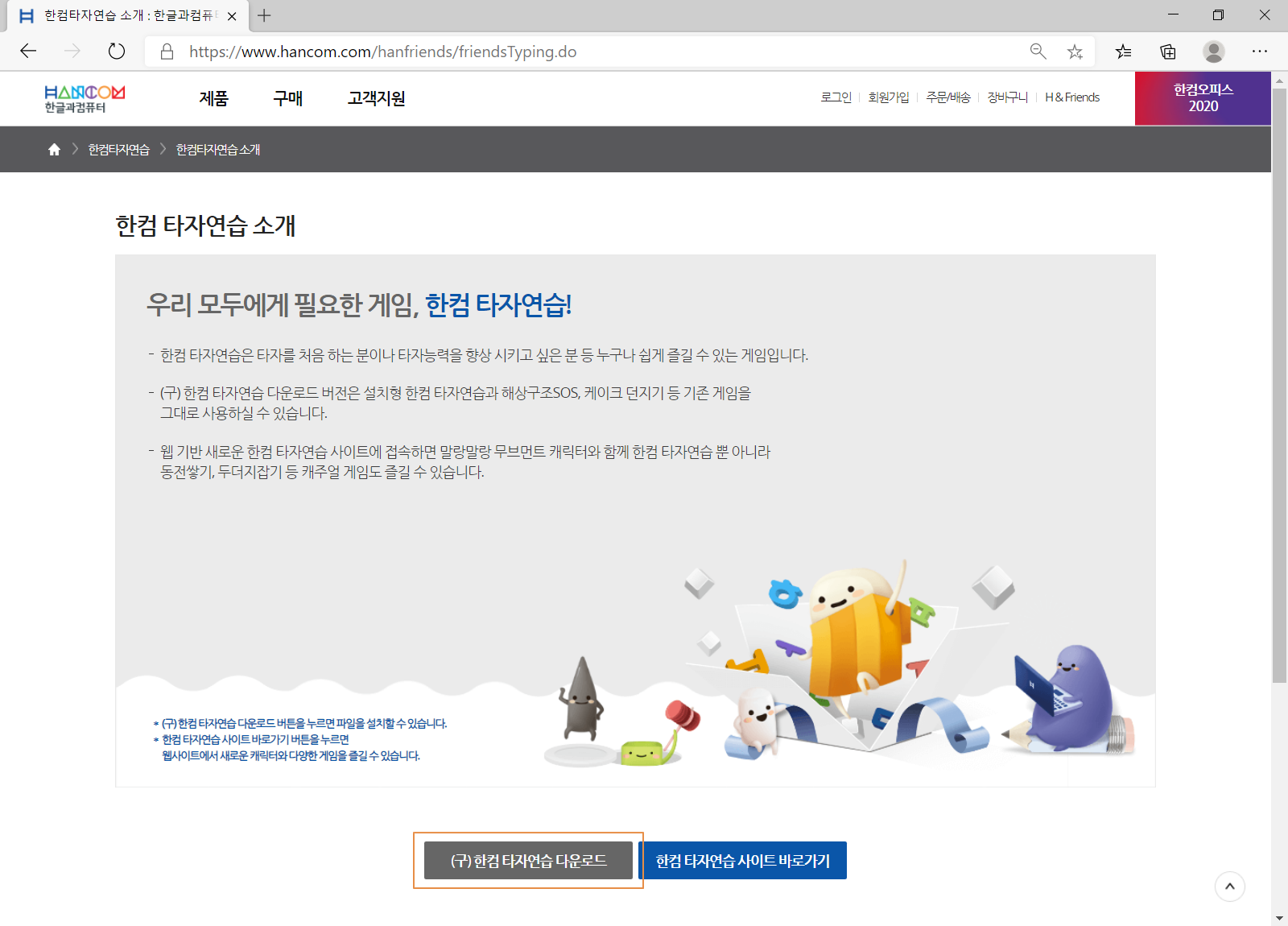Viewport: 1288px width, 926px height.
Task: Click the 한컴 타자연습 사이트 바로가기 button
Action: pos(743,861)
